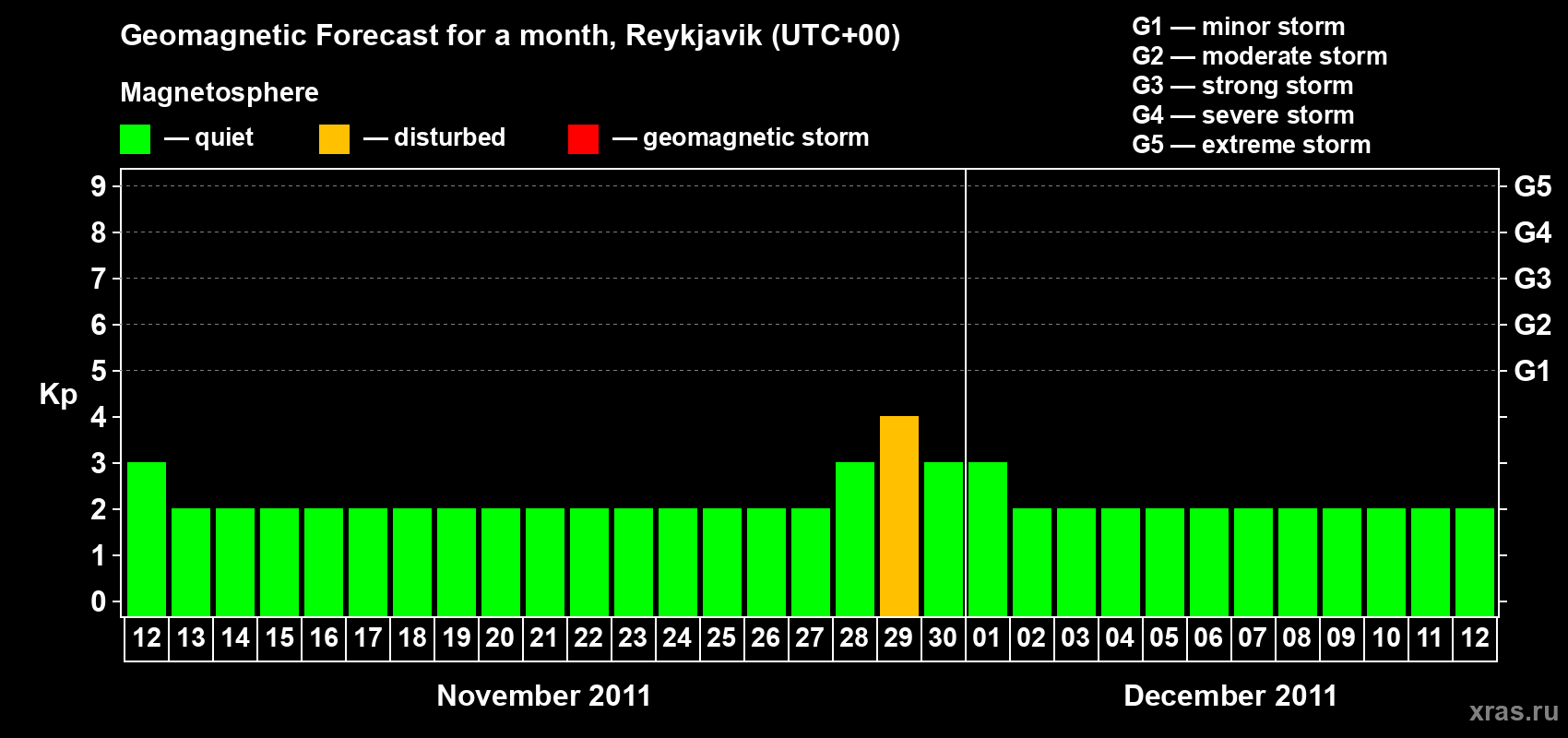Click date label 05 on the axis
The height and width of the screenshot is (738, 1568).
click(1164, 638)
